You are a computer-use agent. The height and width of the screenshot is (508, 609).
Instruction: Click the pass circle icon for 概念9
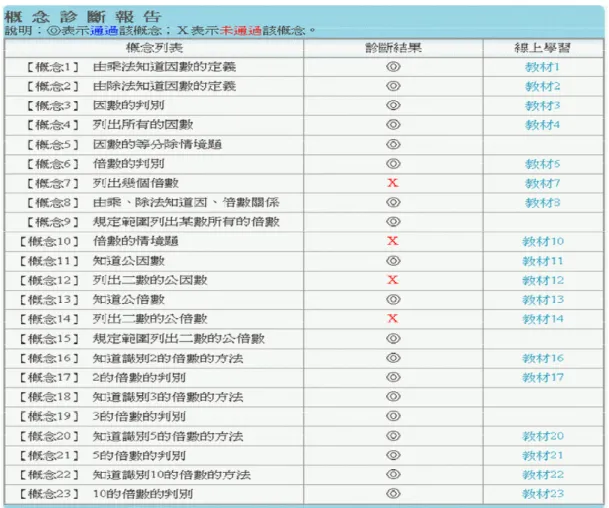(393, 222)
